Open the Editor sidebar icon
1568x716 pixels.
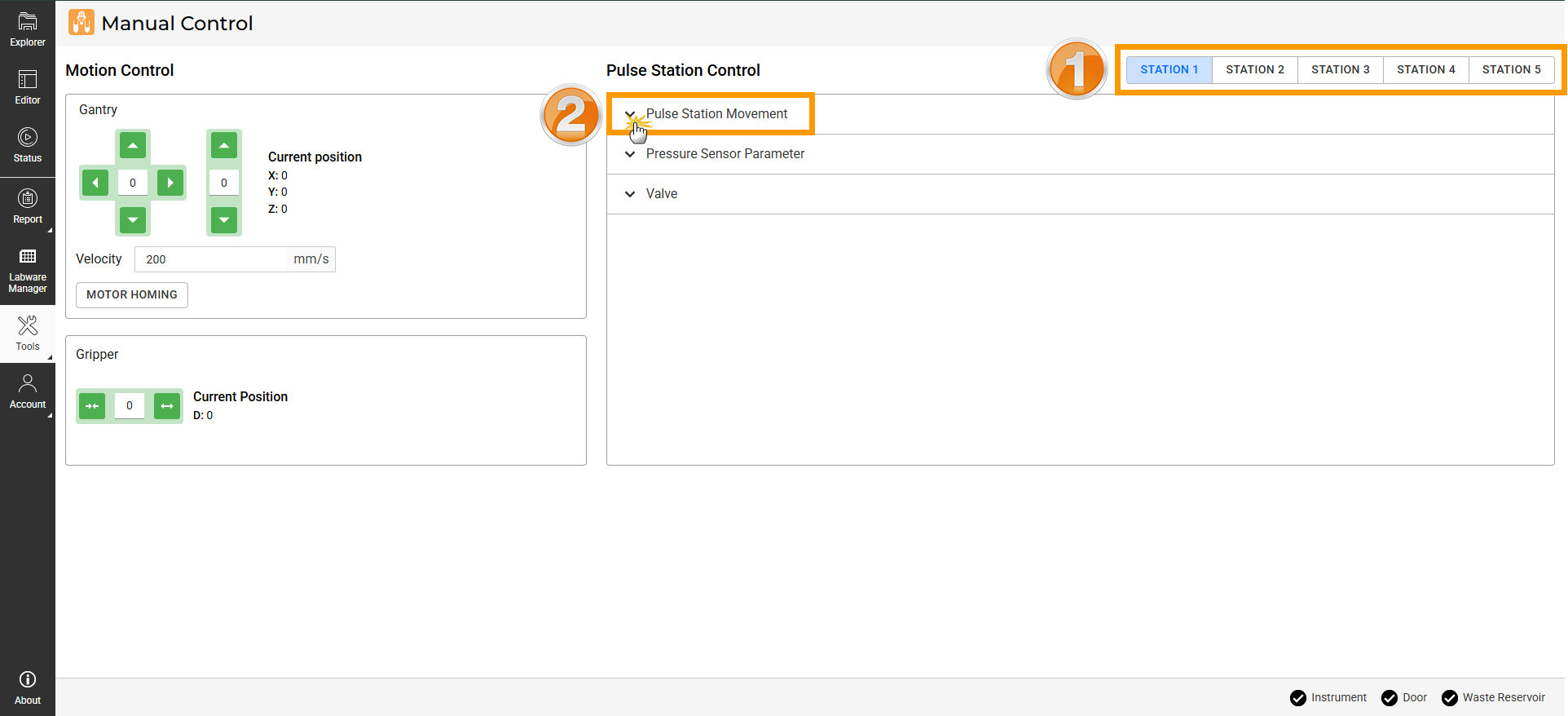[28, 87]
